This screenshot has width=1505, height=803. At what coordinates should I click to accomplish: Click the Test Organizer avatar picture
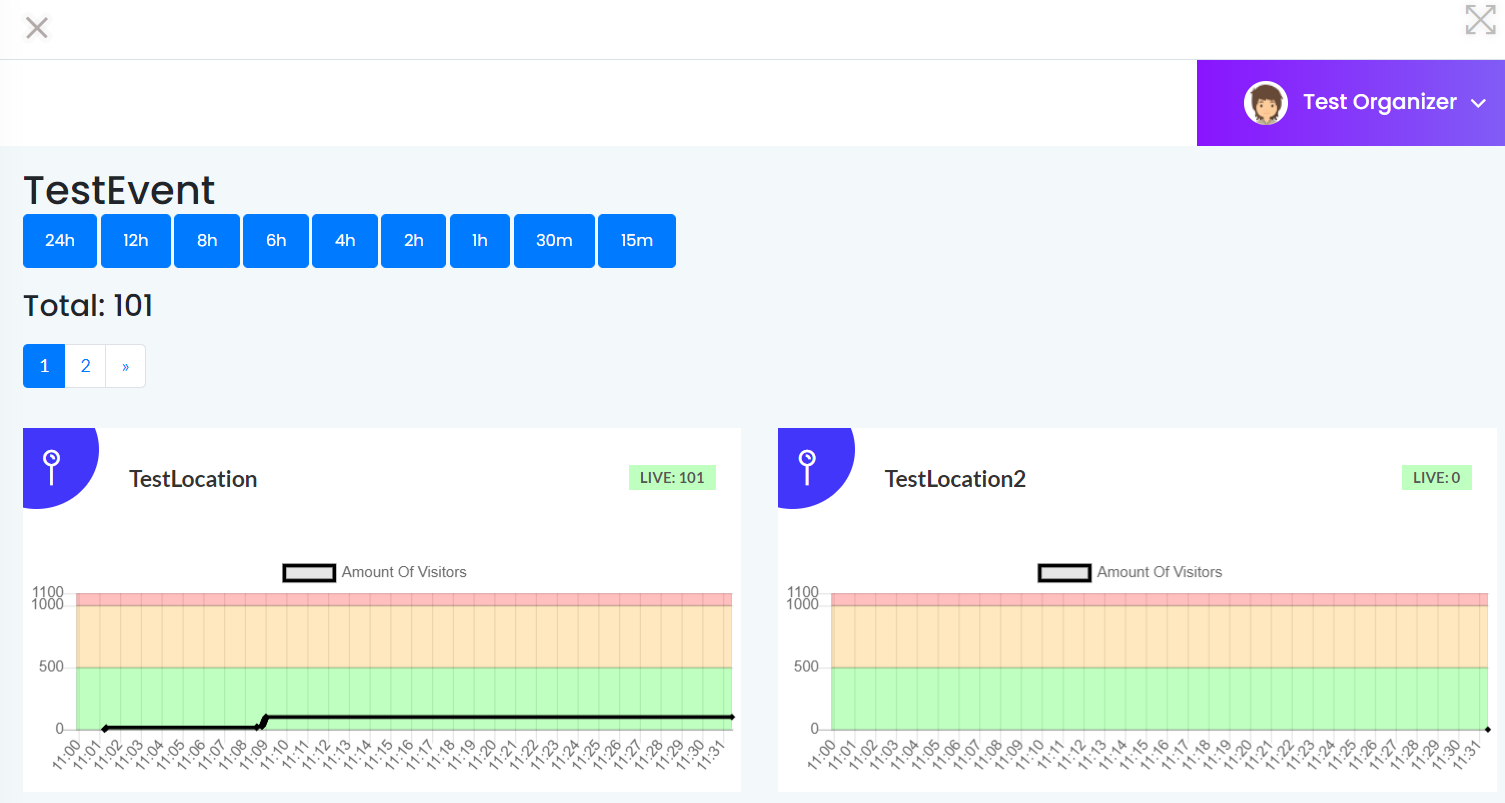tap(1265, 103)
